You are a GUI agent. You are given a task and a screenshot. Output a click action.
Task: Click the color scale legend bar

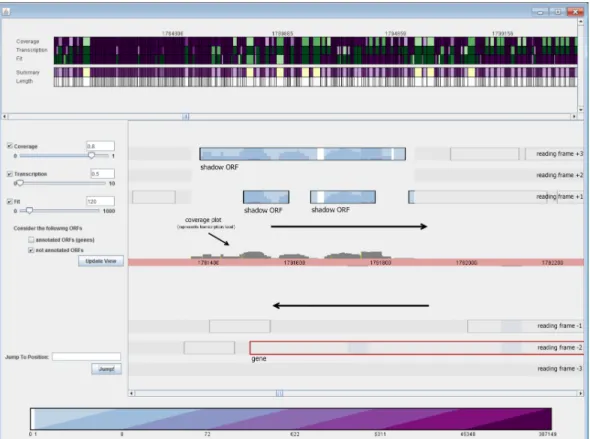(x=291, y=419)
